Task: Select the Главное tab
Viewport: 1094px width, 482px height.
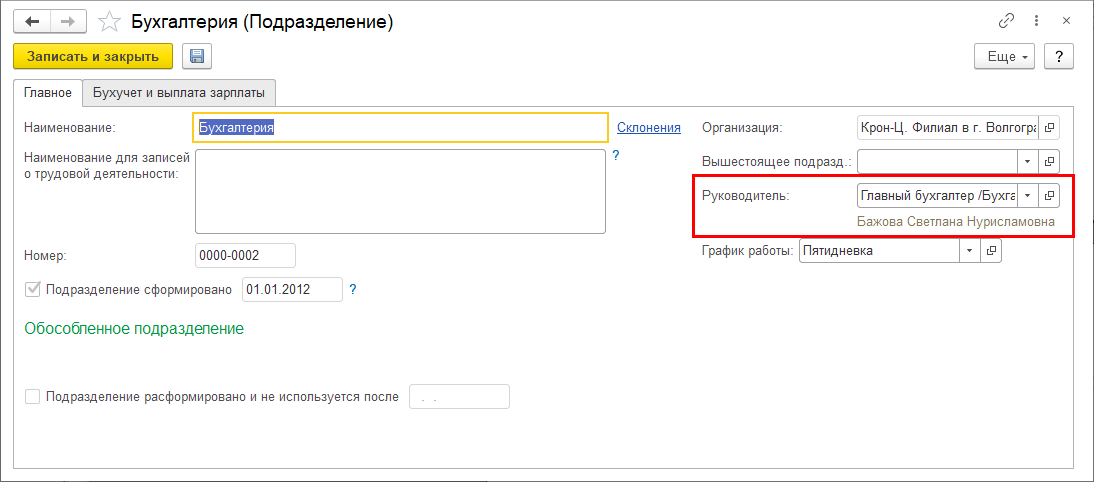Action: click(x=48, y=93)
